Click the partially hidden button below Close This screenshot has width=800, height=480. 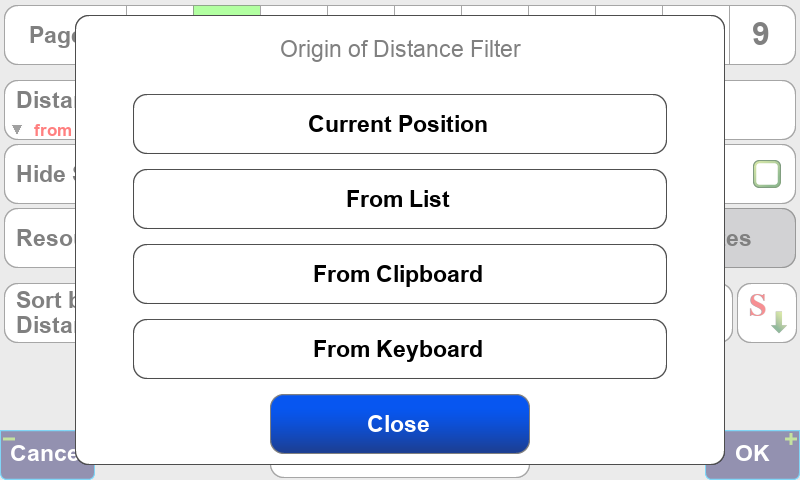pyautogui.click(x=399, y=469)
